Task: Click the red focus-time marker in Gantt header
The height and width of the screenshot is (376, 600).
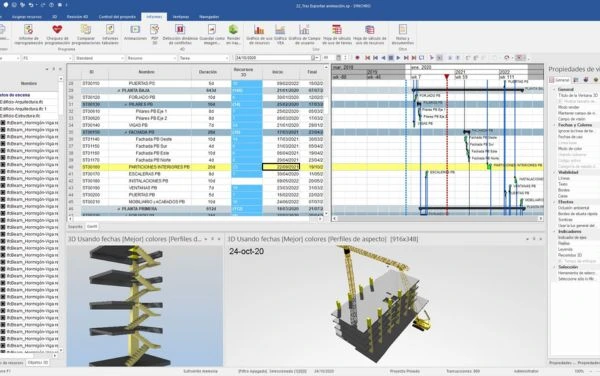Action: pos(447,77)
